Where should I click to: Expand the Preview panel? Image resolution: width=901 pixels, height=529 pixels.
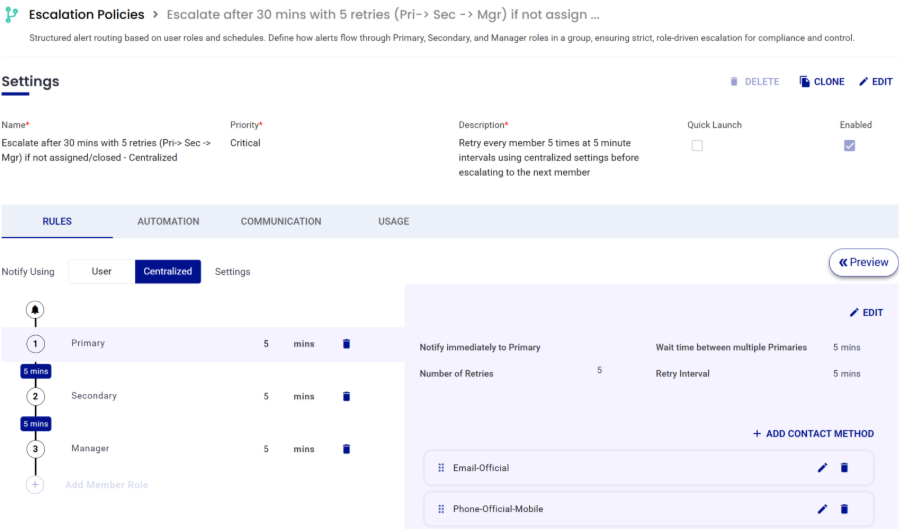click(863, 263)
